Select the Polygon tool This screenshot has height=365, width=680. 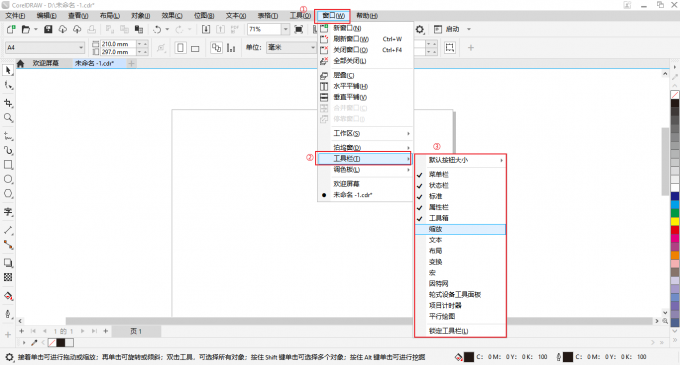click(x=8, y=193)
